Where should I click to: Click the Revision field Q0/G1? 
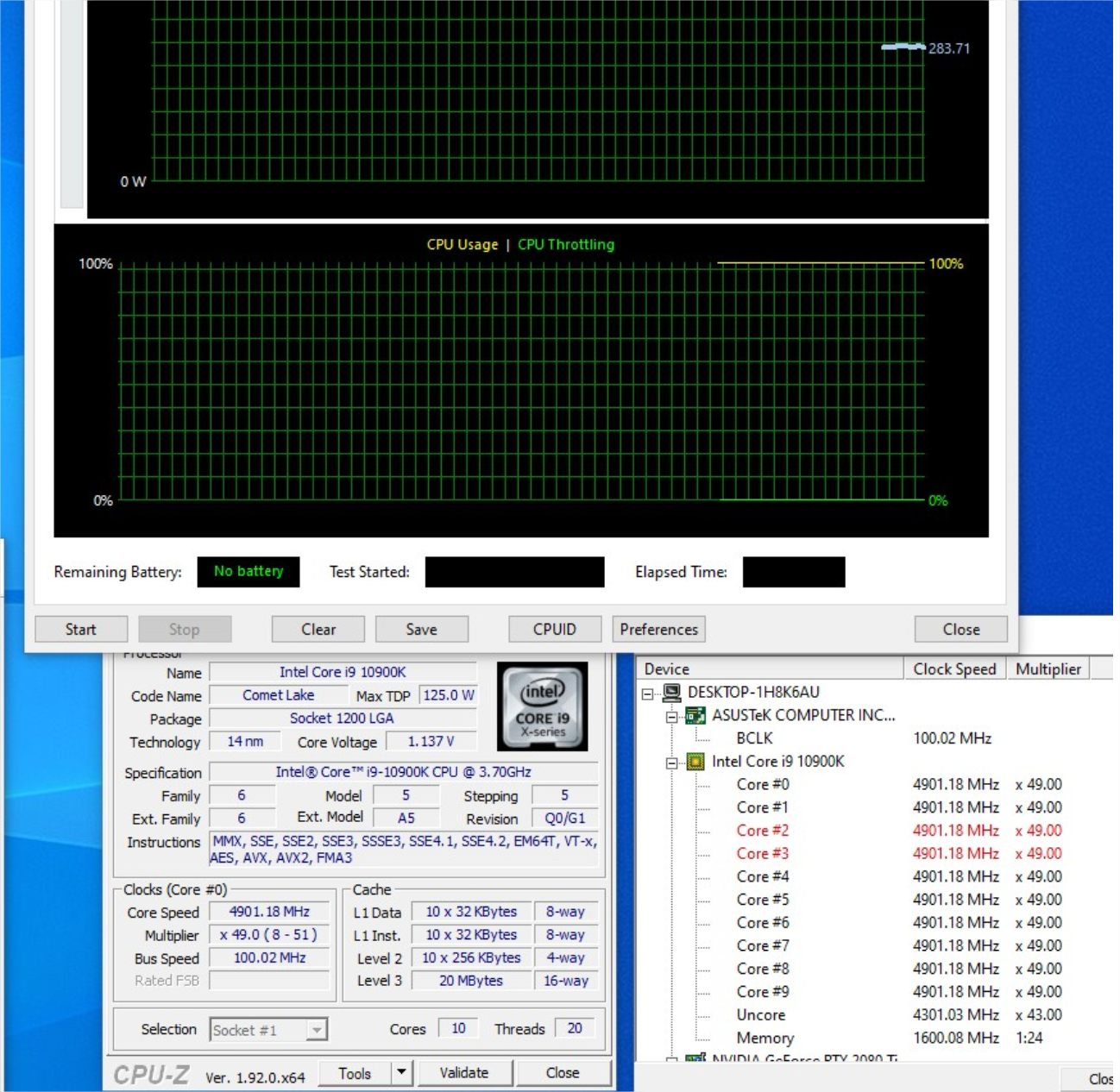pos(564,819)
